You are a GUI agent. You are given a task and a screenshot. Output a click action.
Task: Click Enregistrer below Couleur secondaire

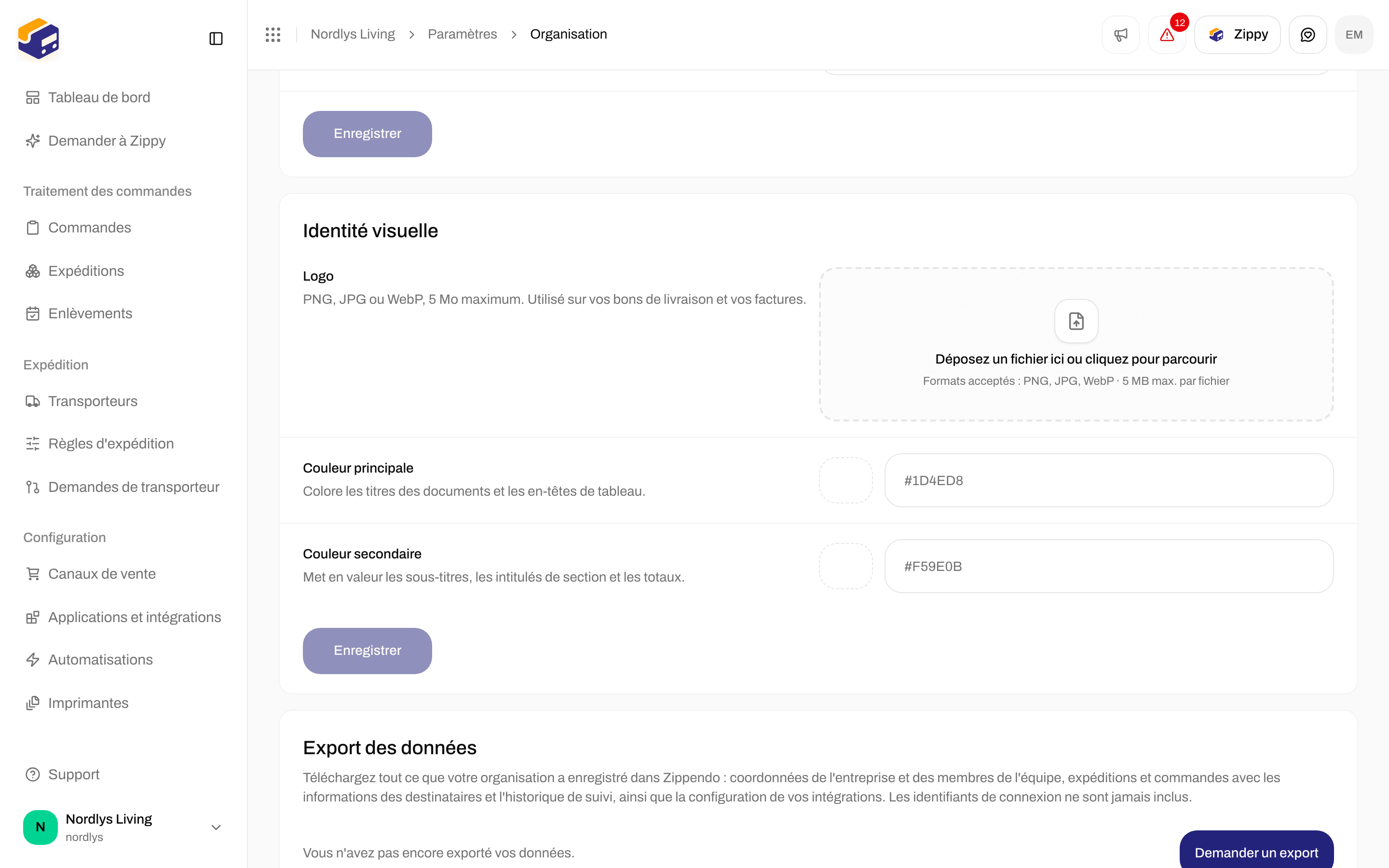pos(368,651)
